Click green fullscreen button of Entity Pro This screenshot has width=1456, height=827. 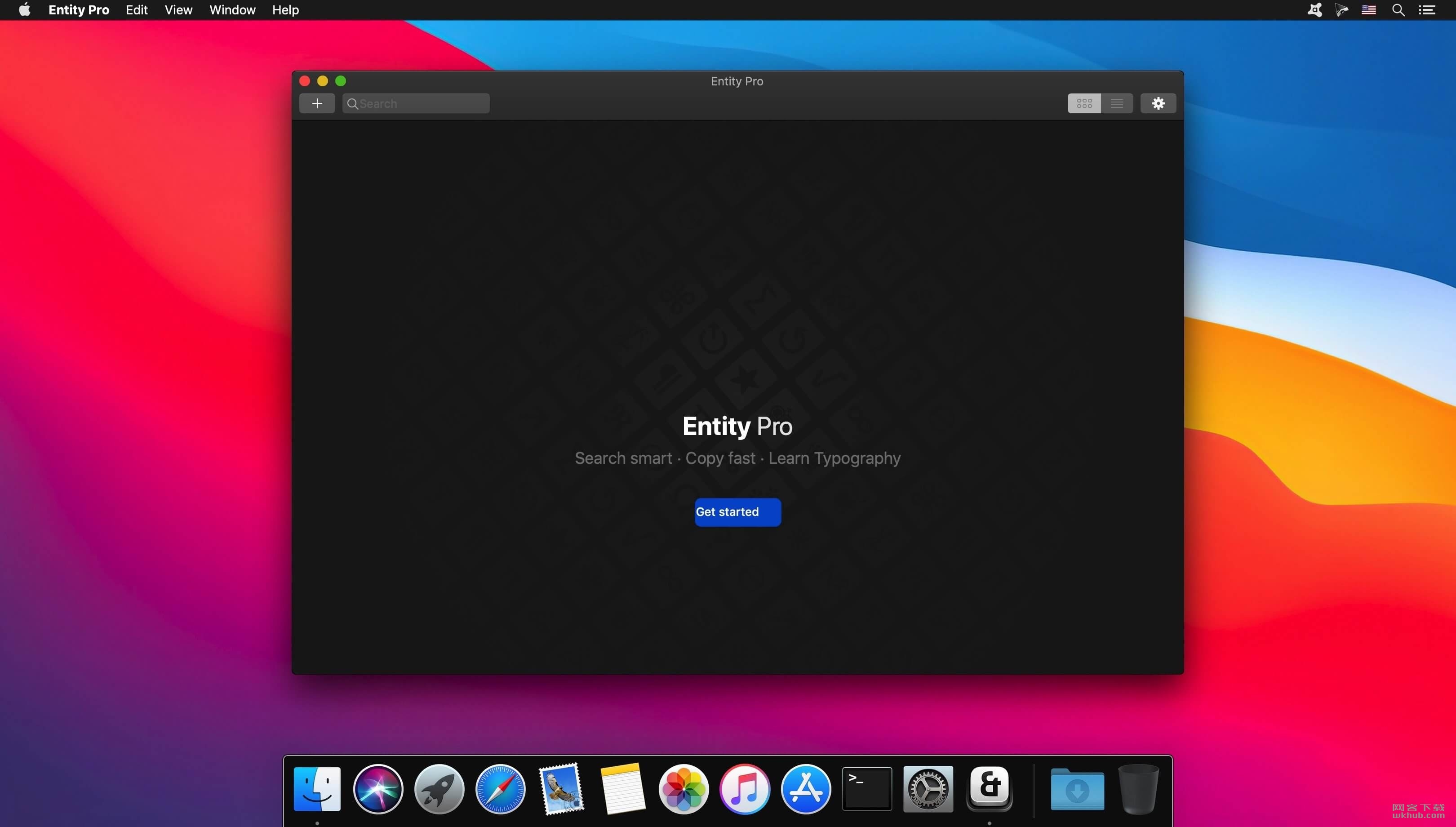point(341,80)
